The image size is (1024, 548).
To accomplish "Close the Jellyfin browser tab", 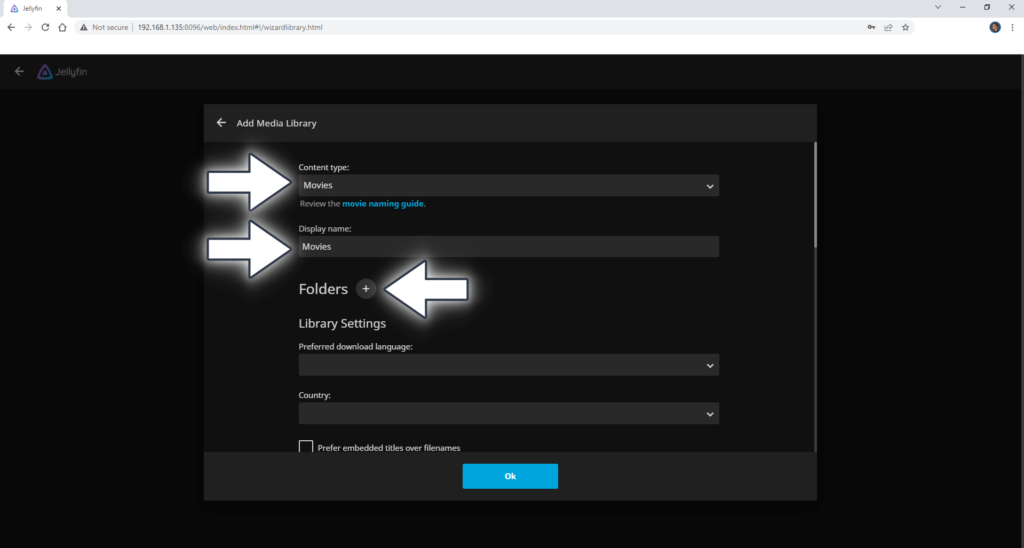I will pyautogui.click(x=58, y=8).
